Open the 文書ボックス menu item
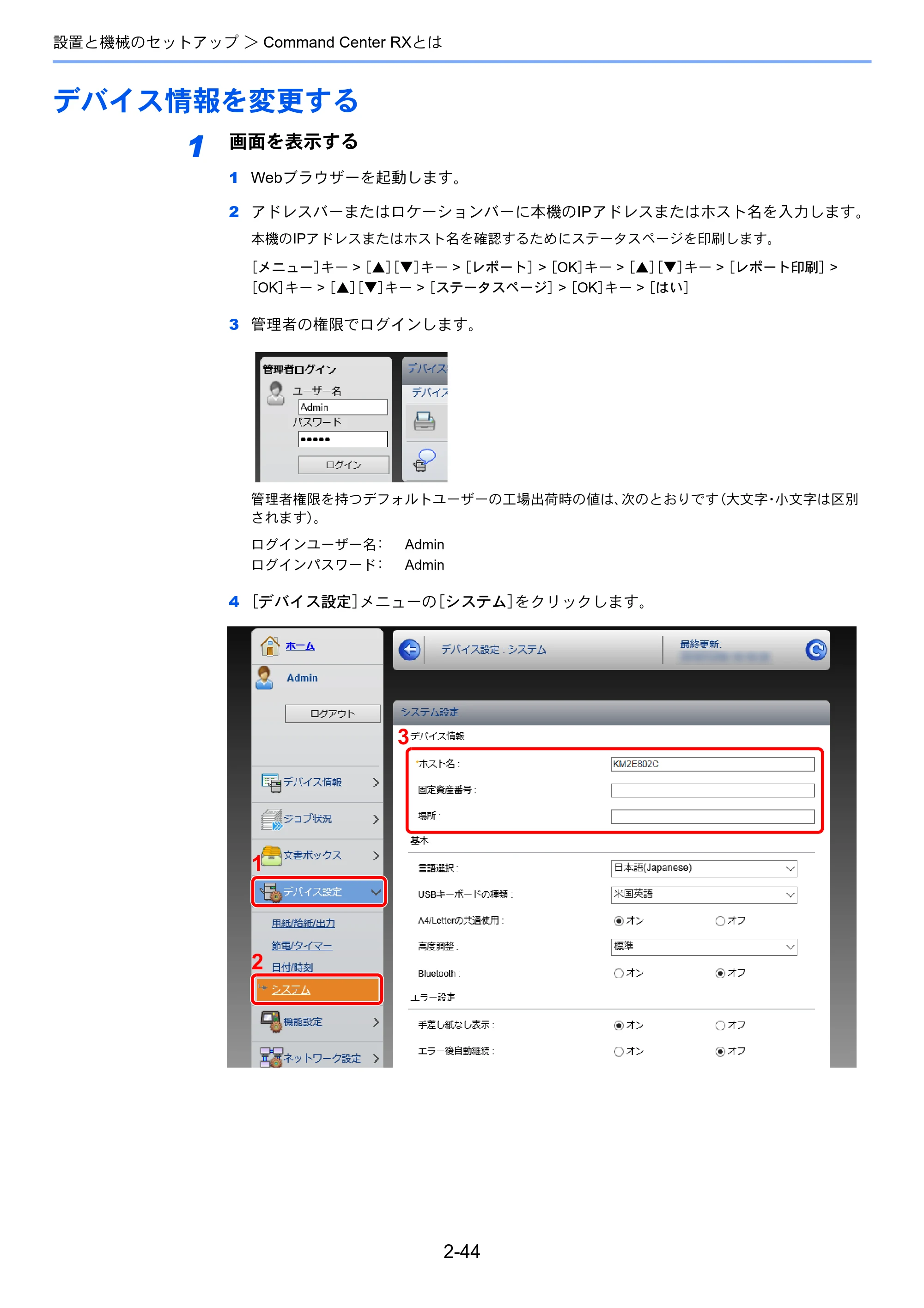This screenshot has height=1308, width=924. 318,855
